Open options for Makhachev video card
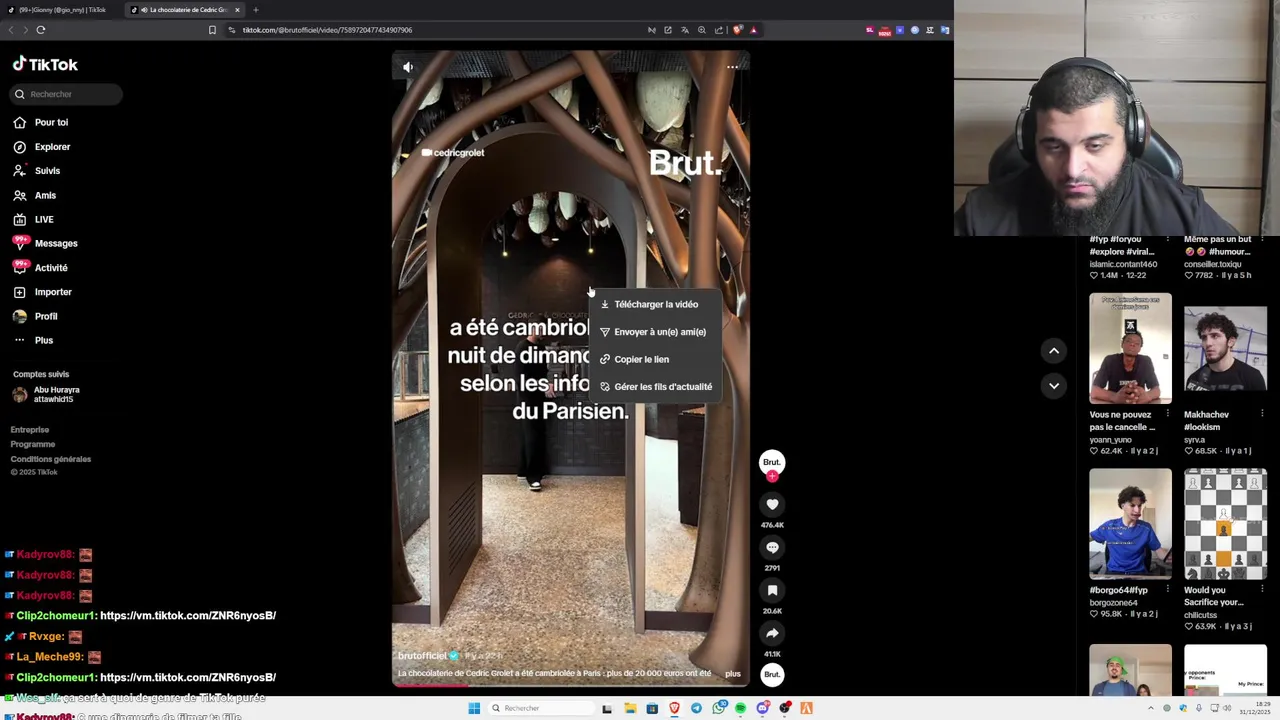This screenshot has width=1280, height=720. tap(1262, 414)
